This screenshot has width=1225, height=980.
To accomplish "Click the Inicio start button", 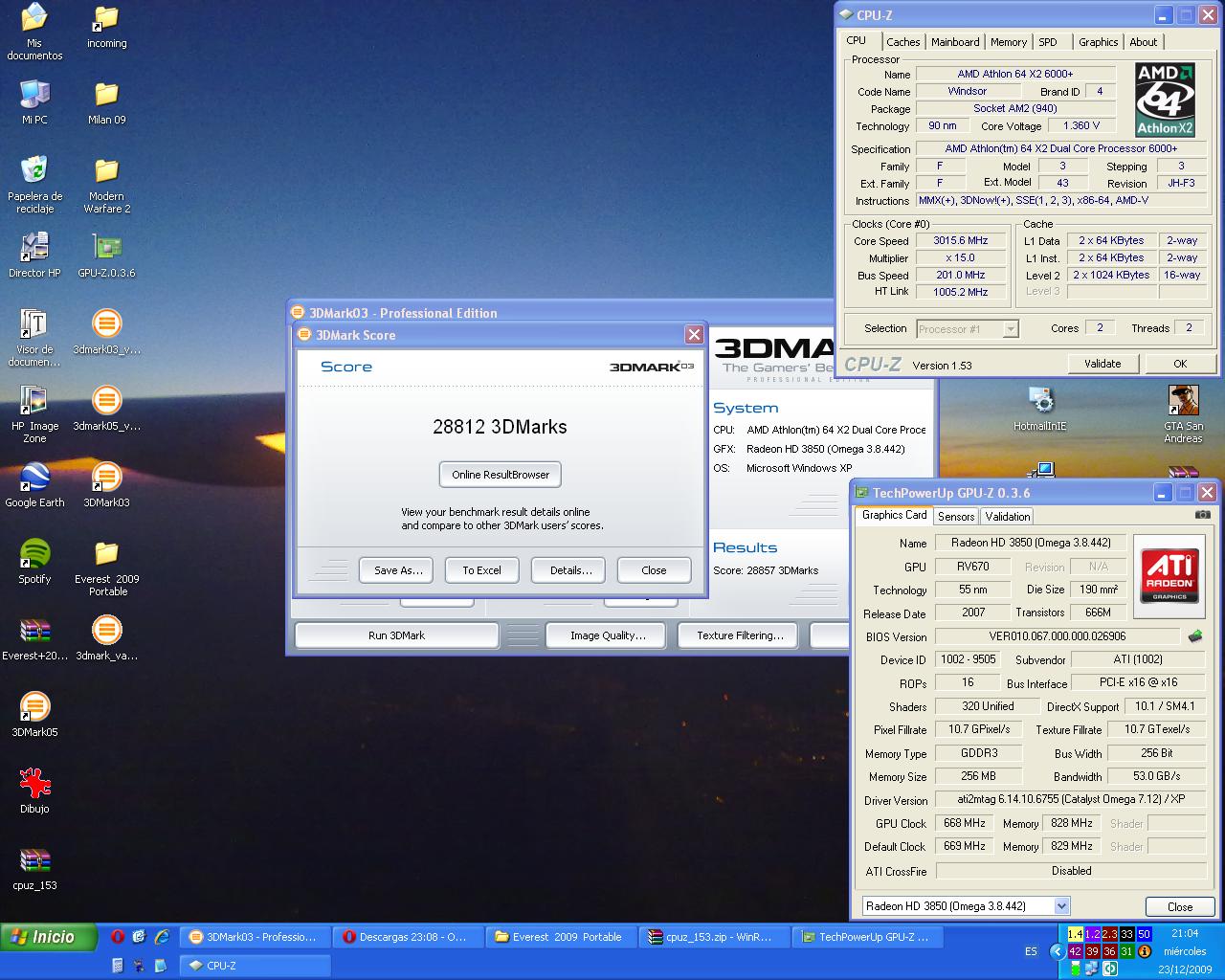I will pos(49,937).
